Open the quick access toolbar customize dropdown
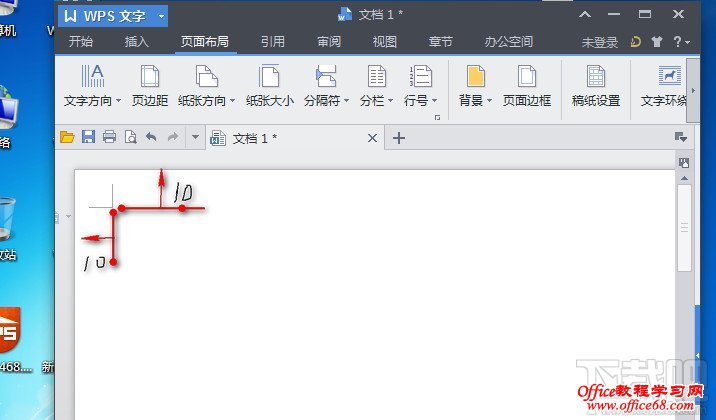716x420 pixels. [x=195, y=136]
